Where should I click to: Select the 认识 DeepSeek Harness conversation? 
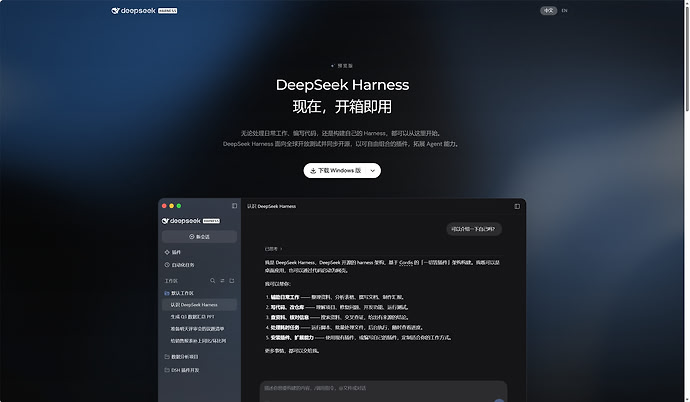pyautogui.click(x=199, y=305)
